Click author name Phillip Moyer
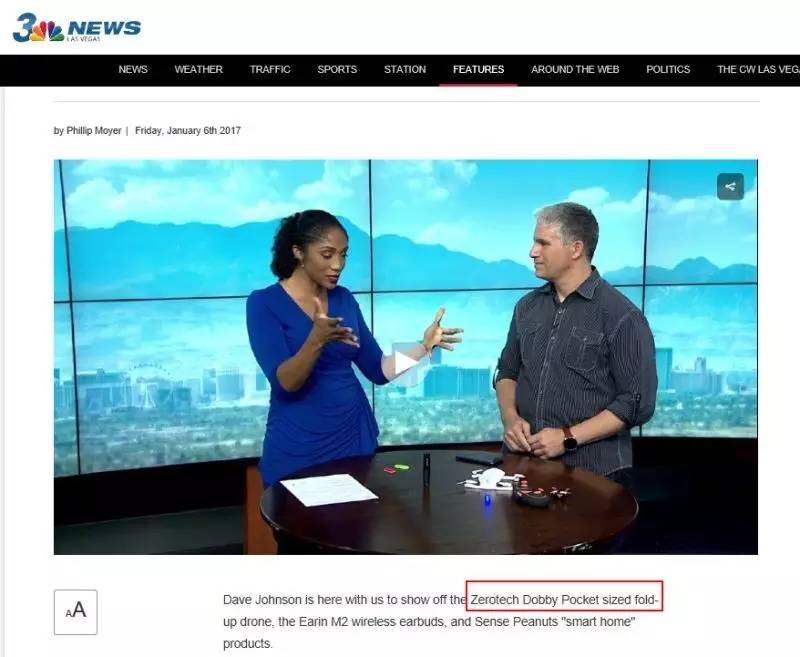This screenshot has height=657, width=800. tap(94, 131)
